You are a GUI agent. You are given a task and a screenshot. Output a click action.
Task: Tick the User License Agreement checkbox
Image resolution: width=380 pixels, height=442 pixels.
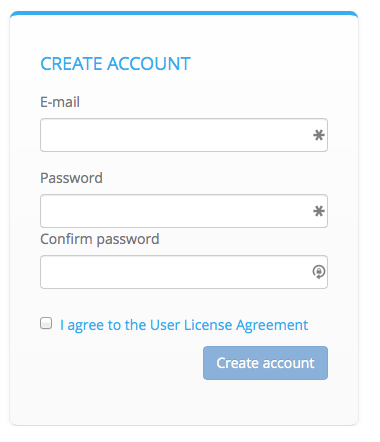tap(46, 323)
